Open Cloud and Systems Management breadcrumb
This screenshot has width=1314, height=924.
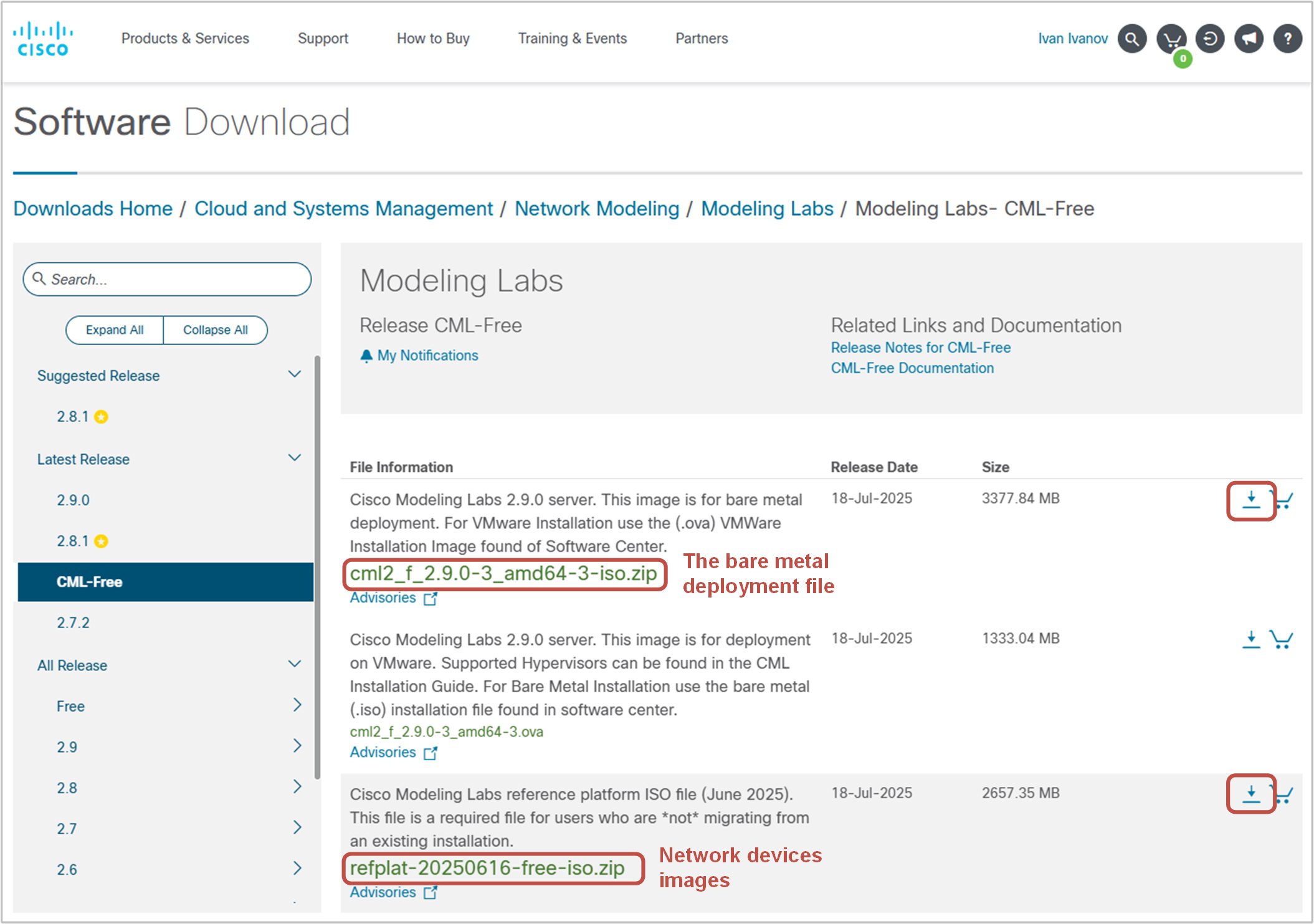pyautogui.click(x=343, y=209)
